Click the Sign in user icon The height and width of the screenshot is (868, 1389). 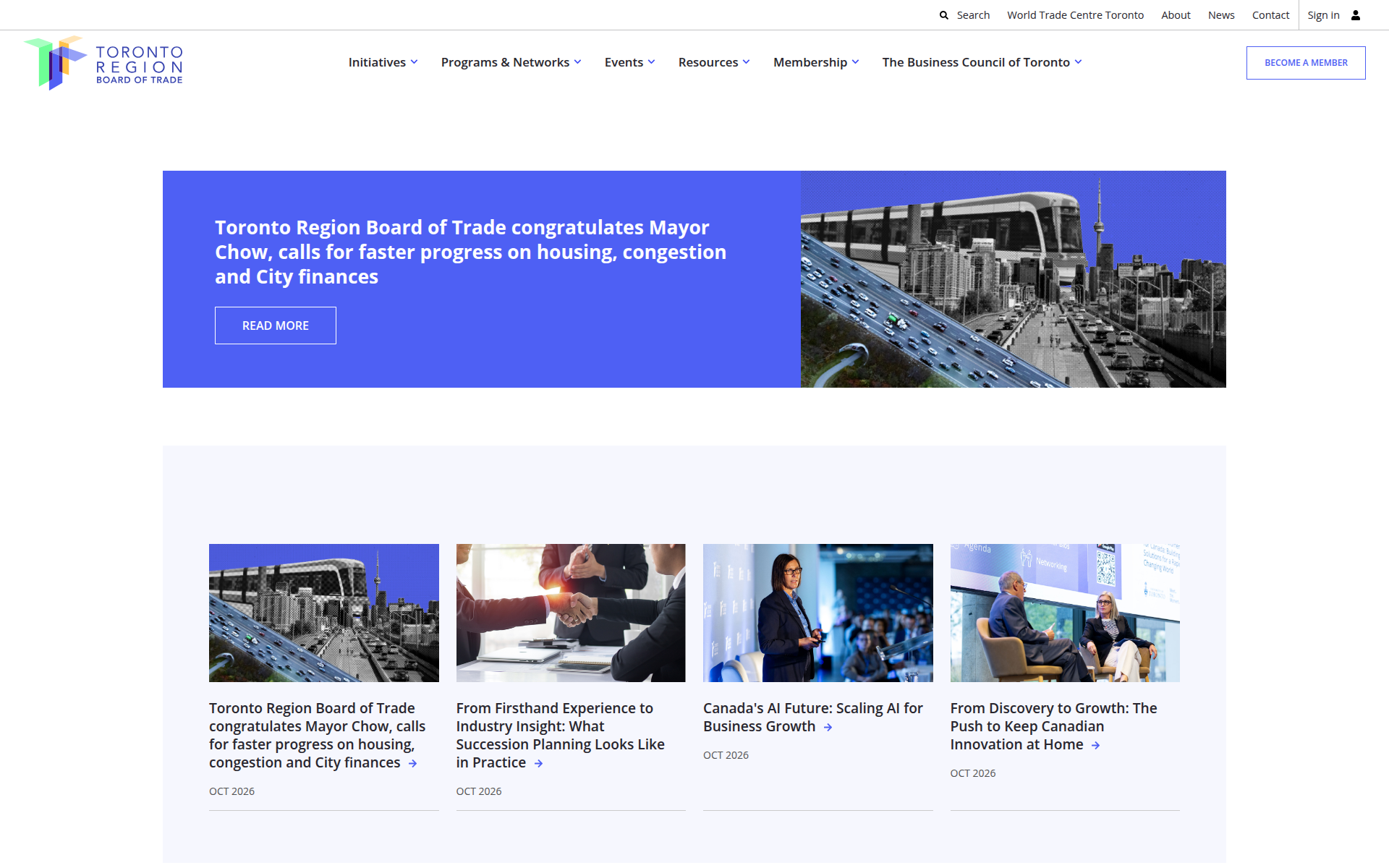pos(1356,15)
